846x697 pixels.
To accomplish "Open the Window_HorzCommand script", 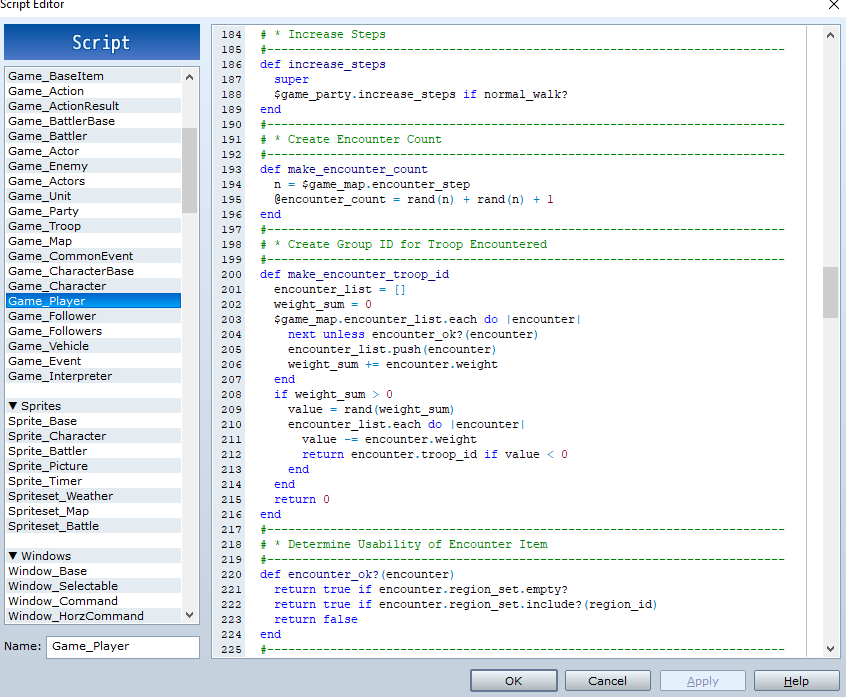I will pos(94,616).
